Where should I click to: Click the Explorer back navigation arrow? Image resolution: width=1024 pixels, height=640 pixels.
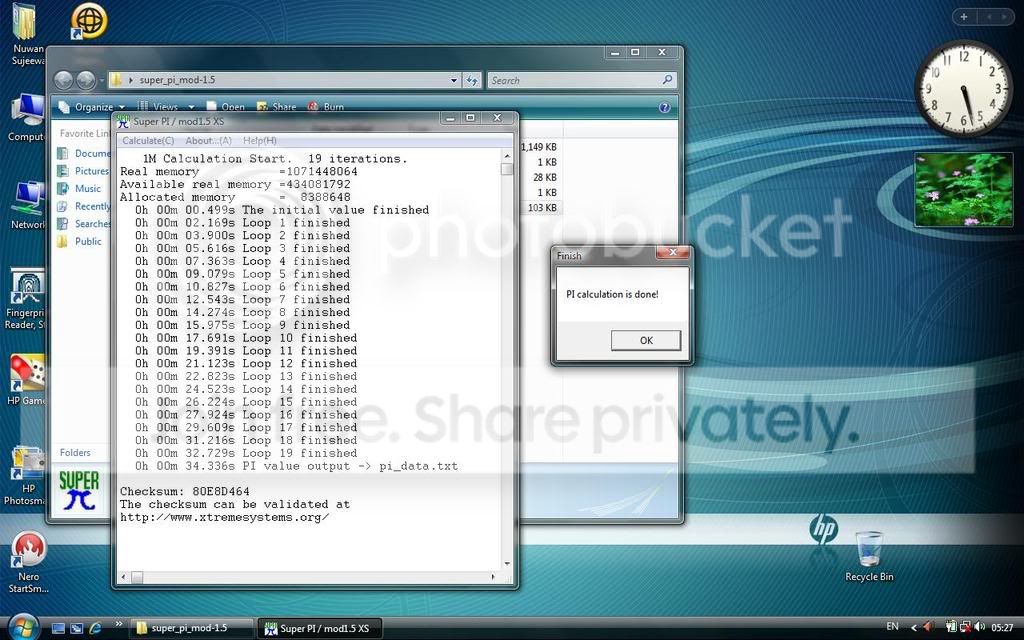(63, 80)
